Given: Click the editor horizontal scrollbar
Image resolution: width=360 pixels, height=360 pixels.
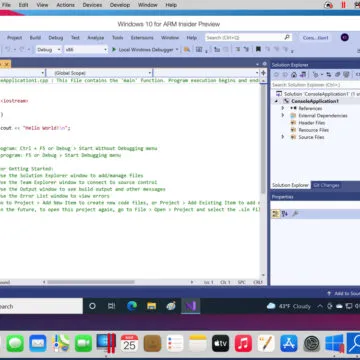Looking at the screenshot, I should [91, 282].
